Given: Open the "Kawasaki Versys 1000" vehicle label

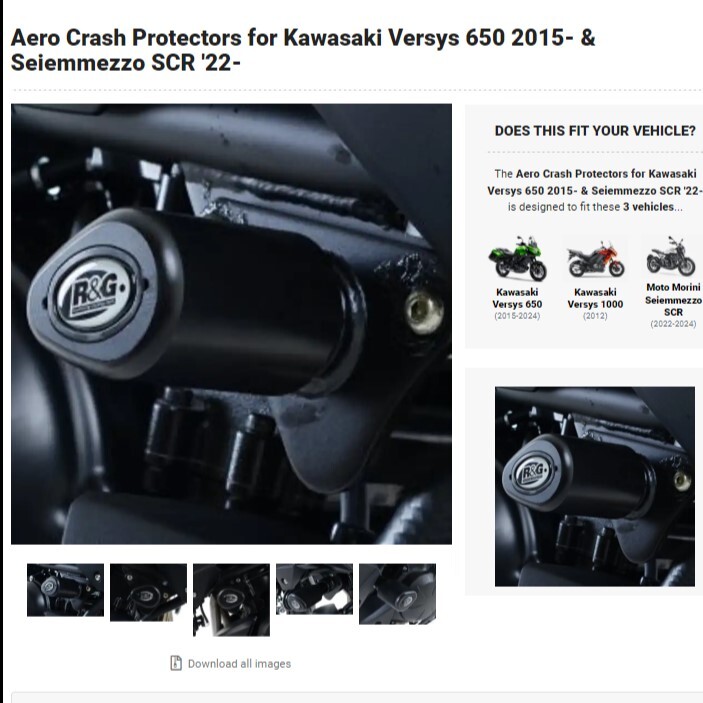Looking at the screenshot, I should (x=595, y=298).
